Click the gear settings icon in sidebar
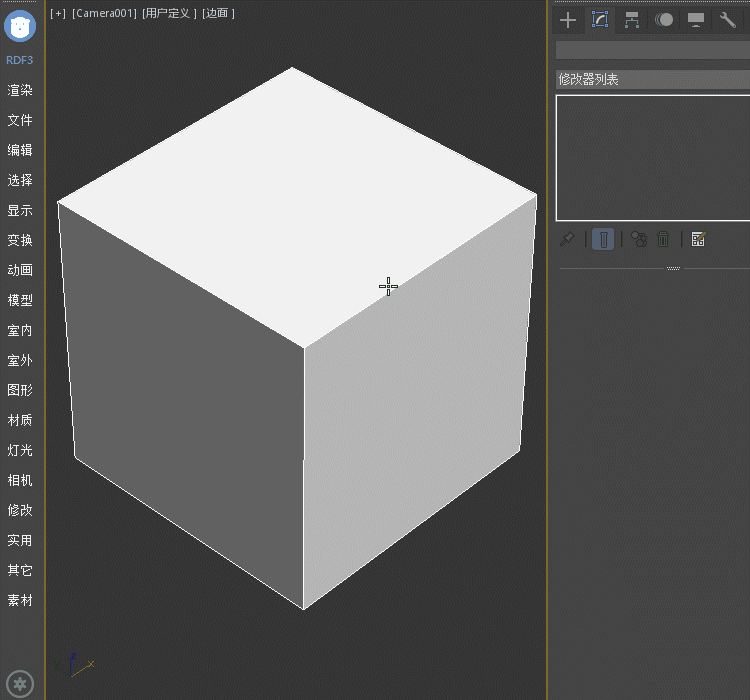This screenshot has height=700, width=750. tap(20, 684)
